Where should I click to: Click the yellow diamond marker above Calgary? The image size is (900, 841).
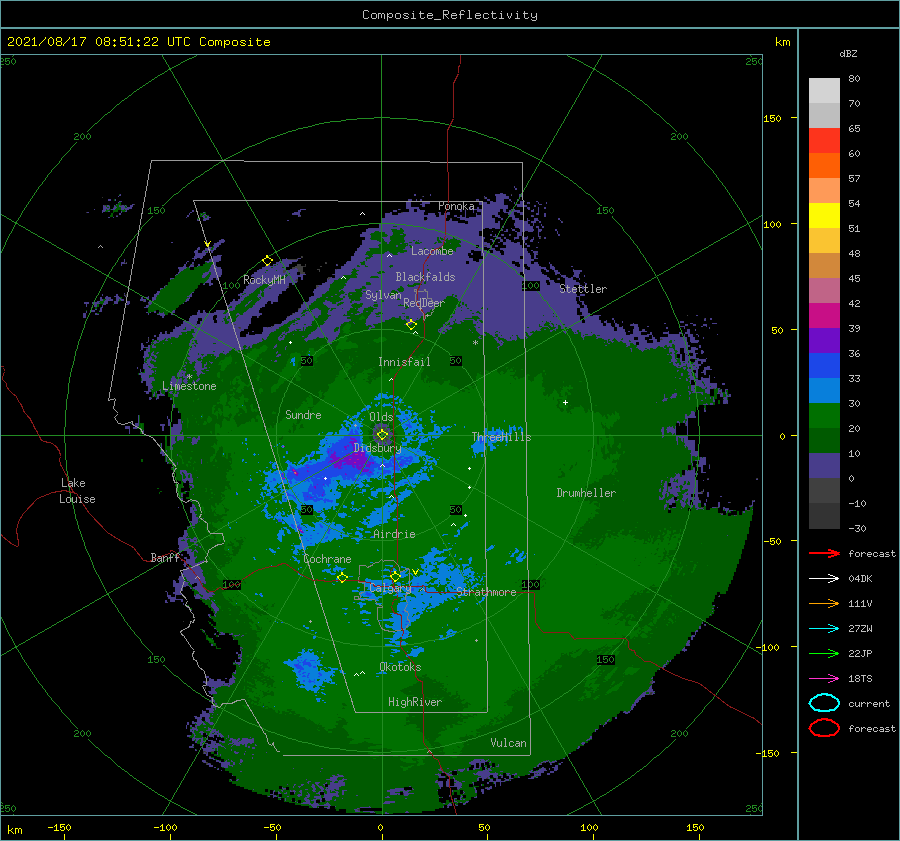click(395, 576)
